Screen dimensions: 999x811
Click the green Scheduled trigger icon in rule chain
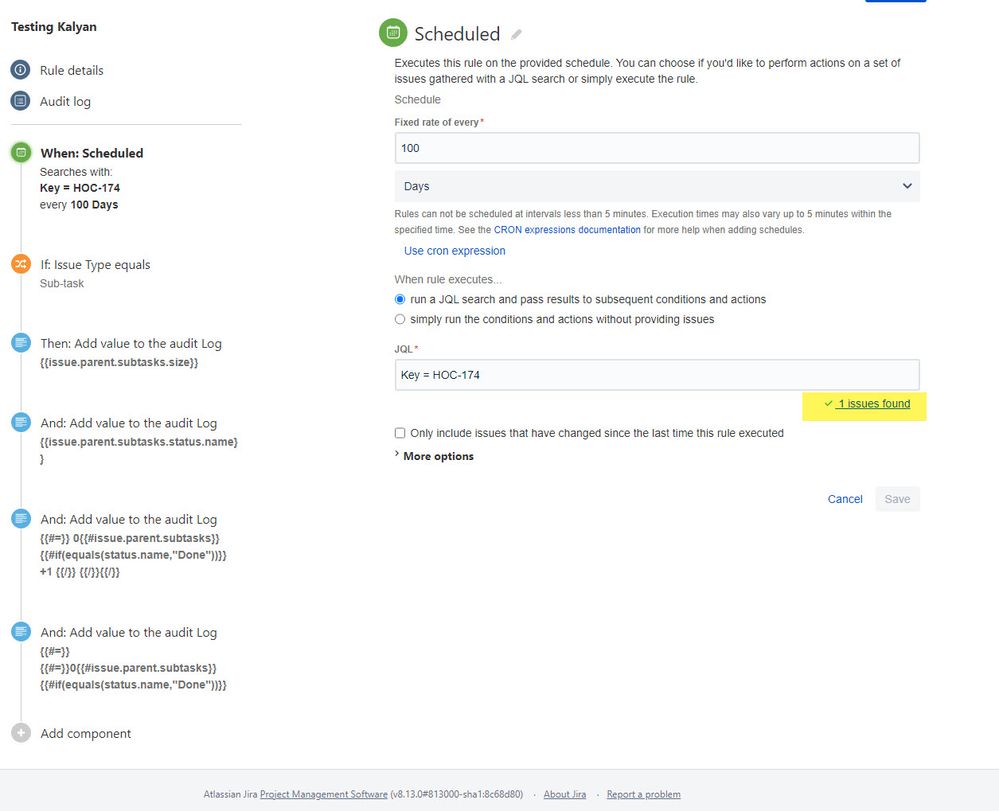point(21,152)
